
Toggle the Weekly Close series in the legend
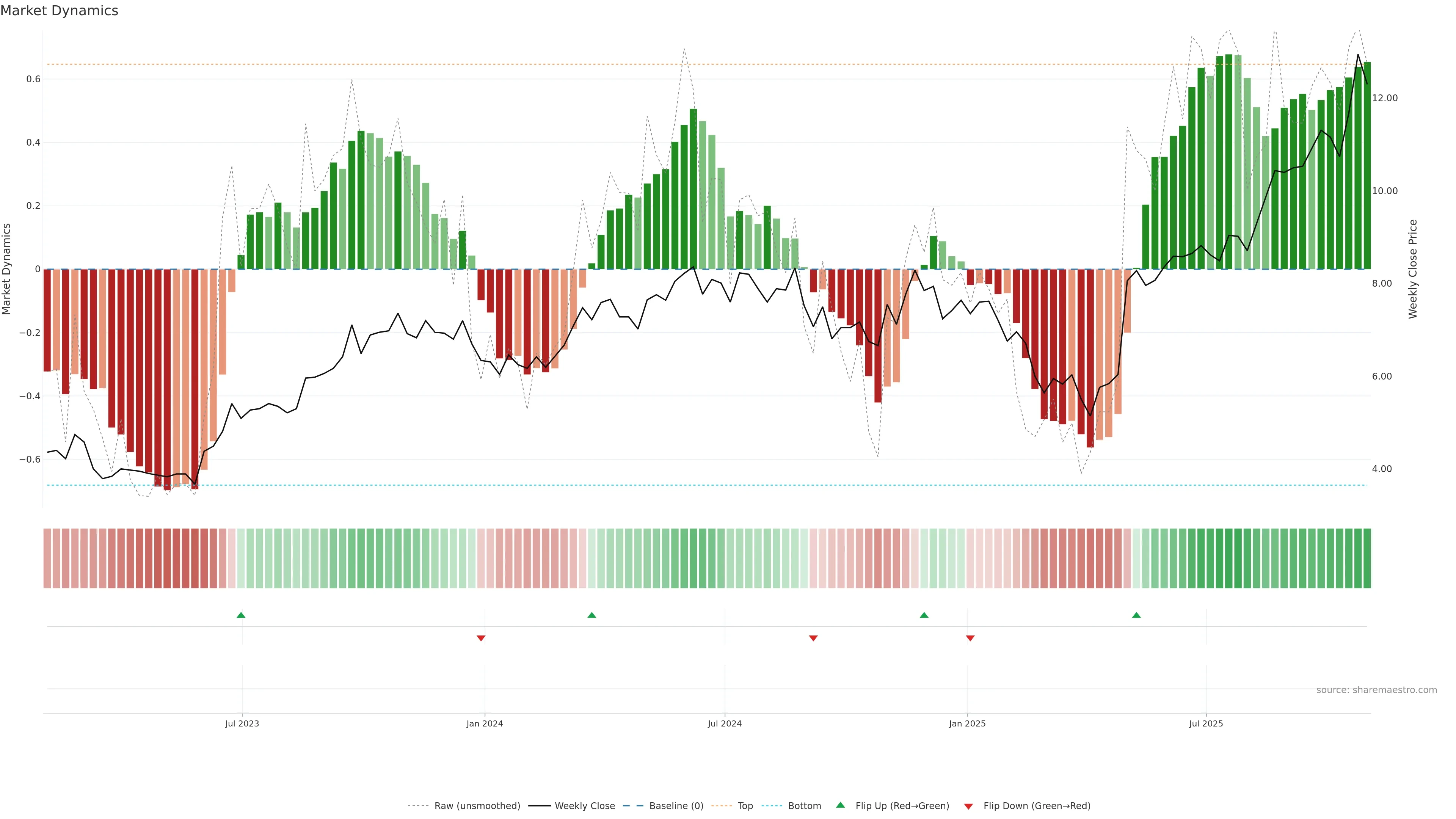pyautogui.click(x=584, y=806)
